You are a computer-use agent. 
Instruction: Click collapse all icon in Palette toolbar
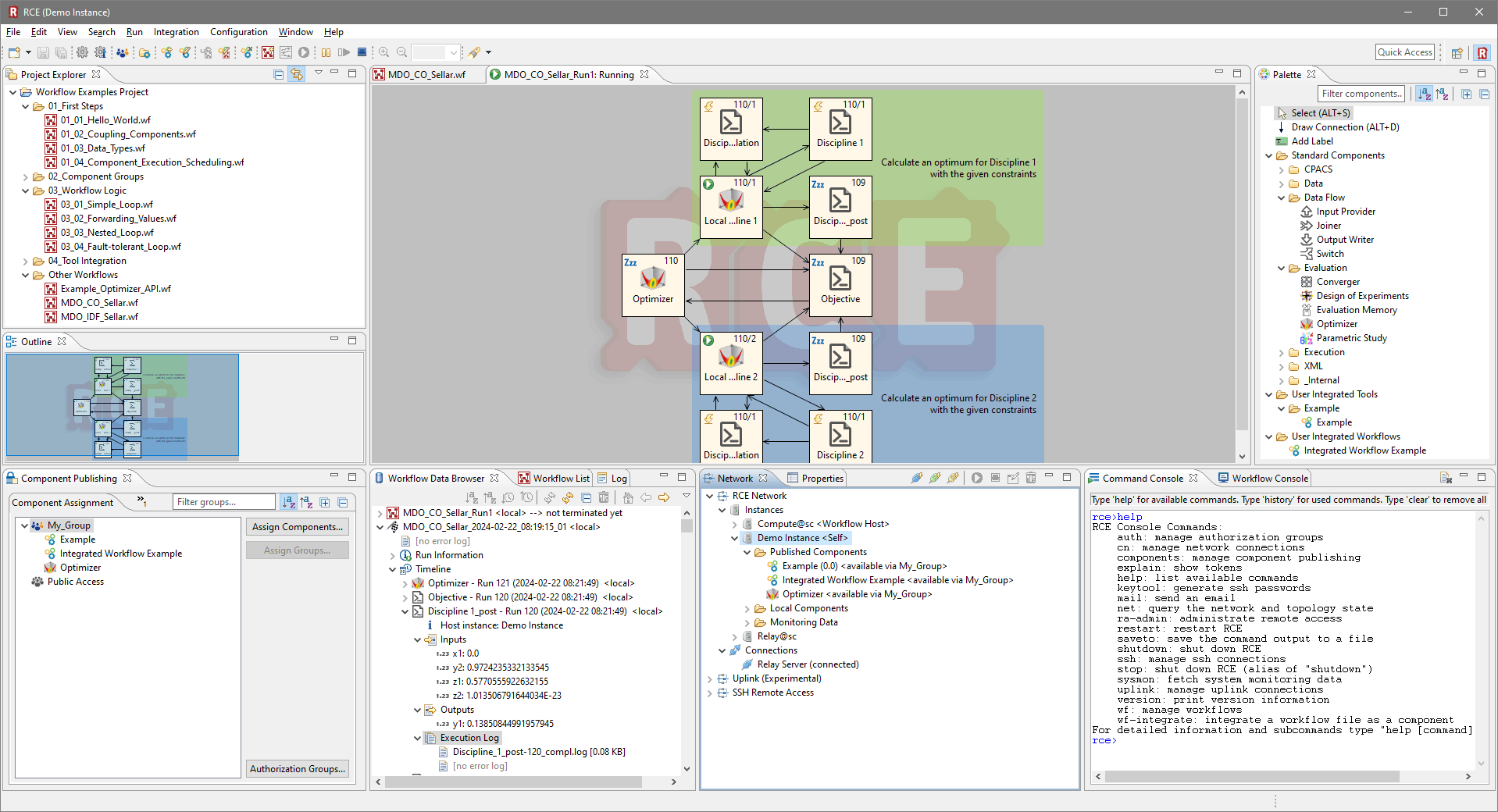pos(1484,94)
